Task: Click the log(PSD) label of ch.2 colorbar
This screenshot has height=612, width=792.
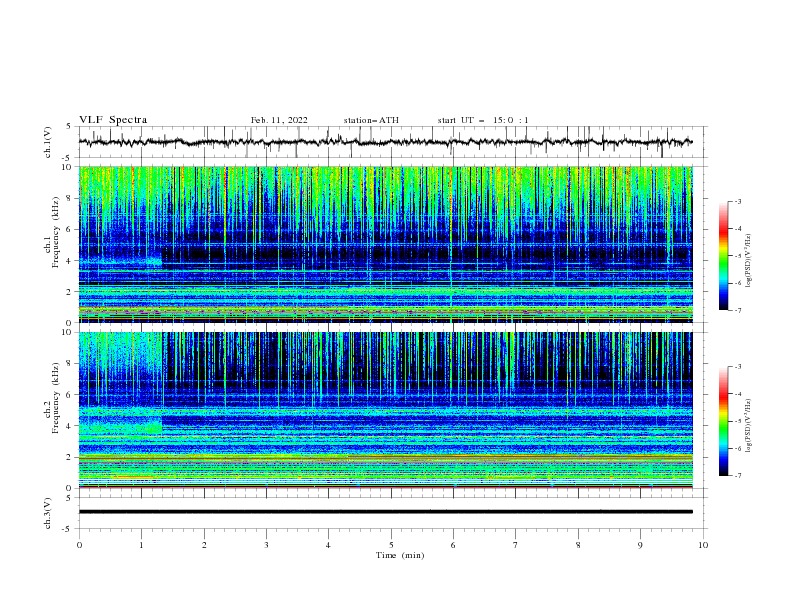Action: click(x=749, y=426)
